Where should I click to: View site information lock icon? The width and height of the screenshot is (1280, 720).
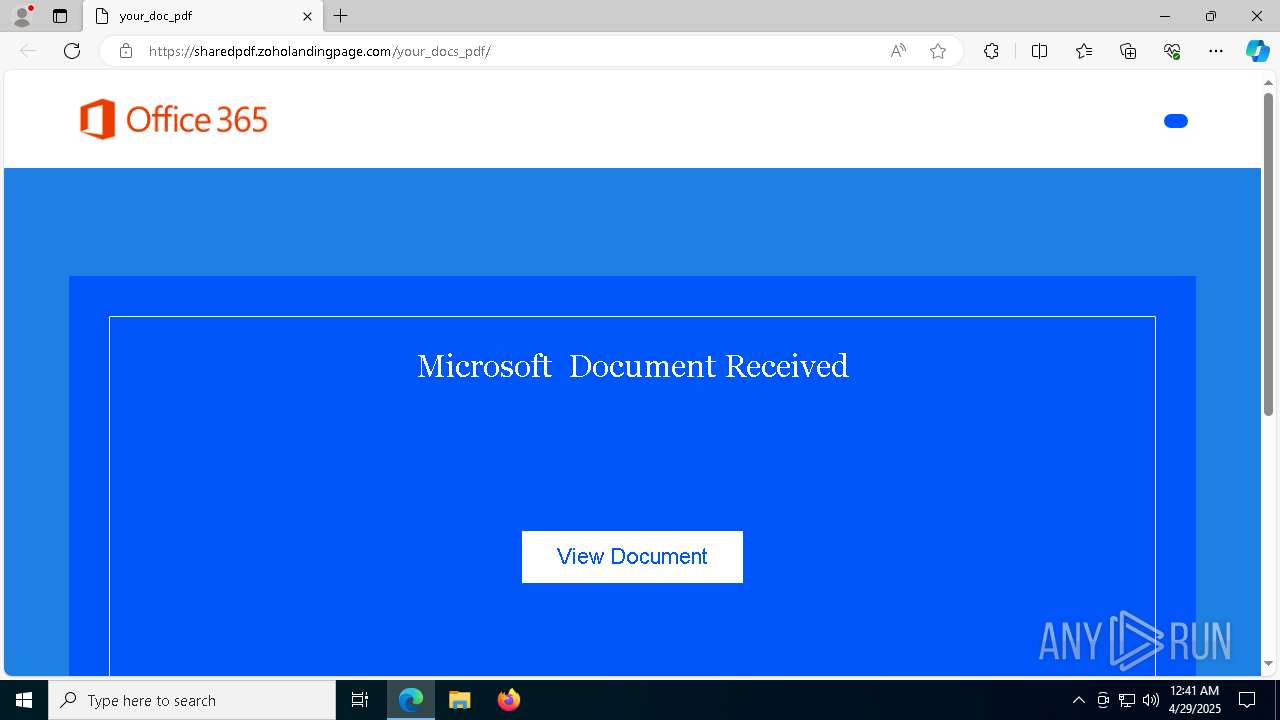click(x=126, y=51)
